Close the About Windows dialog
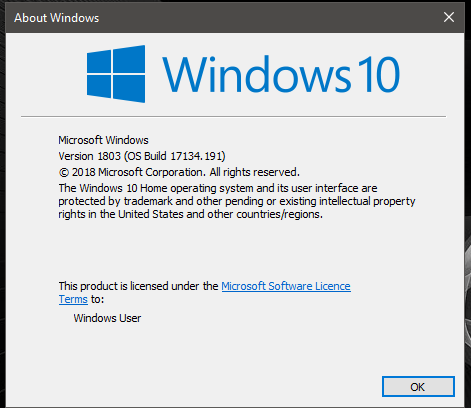The height and width of the screenshot is (408, 471). (449, 17)
